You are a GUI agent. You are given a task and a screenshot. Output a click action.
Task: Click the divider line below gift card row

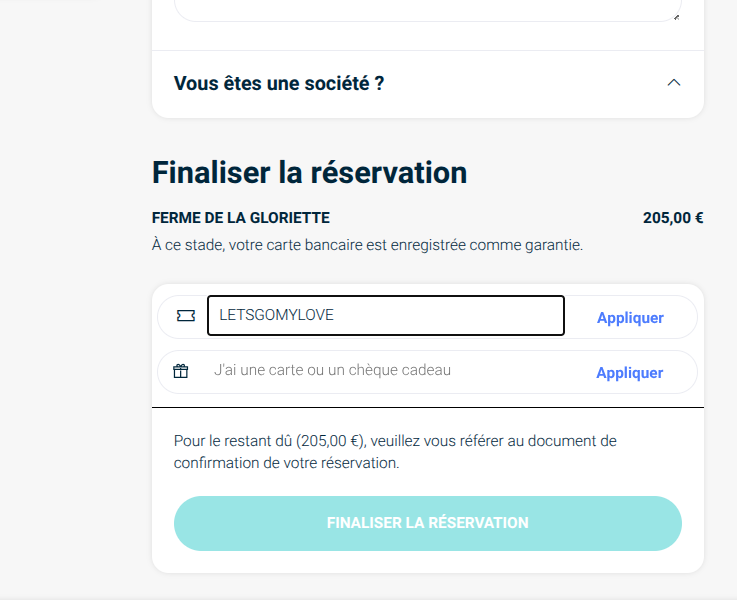point(428,408)
